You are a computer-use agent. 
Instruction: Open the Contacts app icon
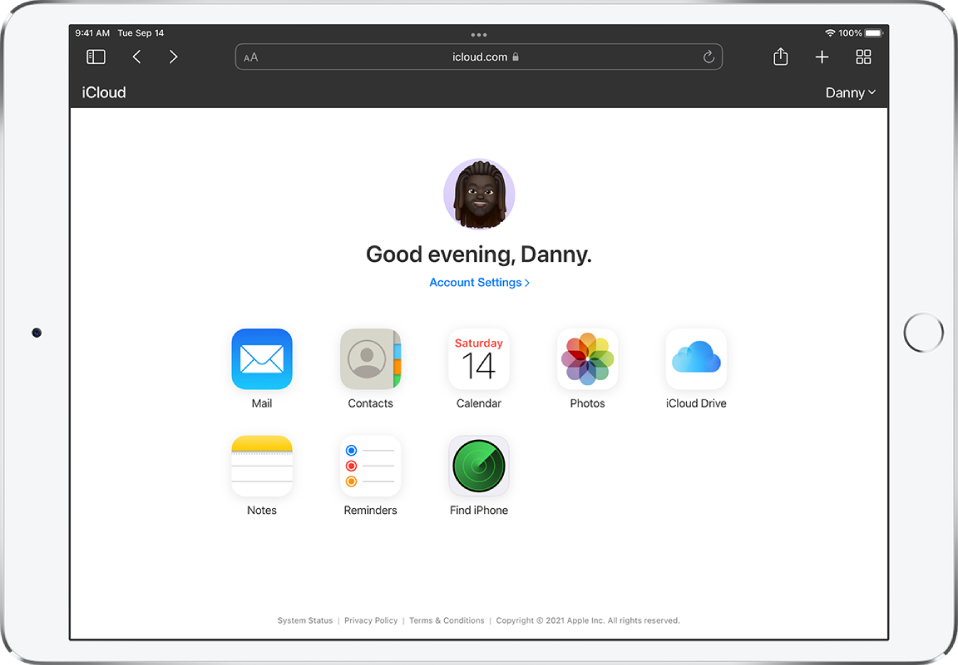pyautogui.click(x=370, y=359)
